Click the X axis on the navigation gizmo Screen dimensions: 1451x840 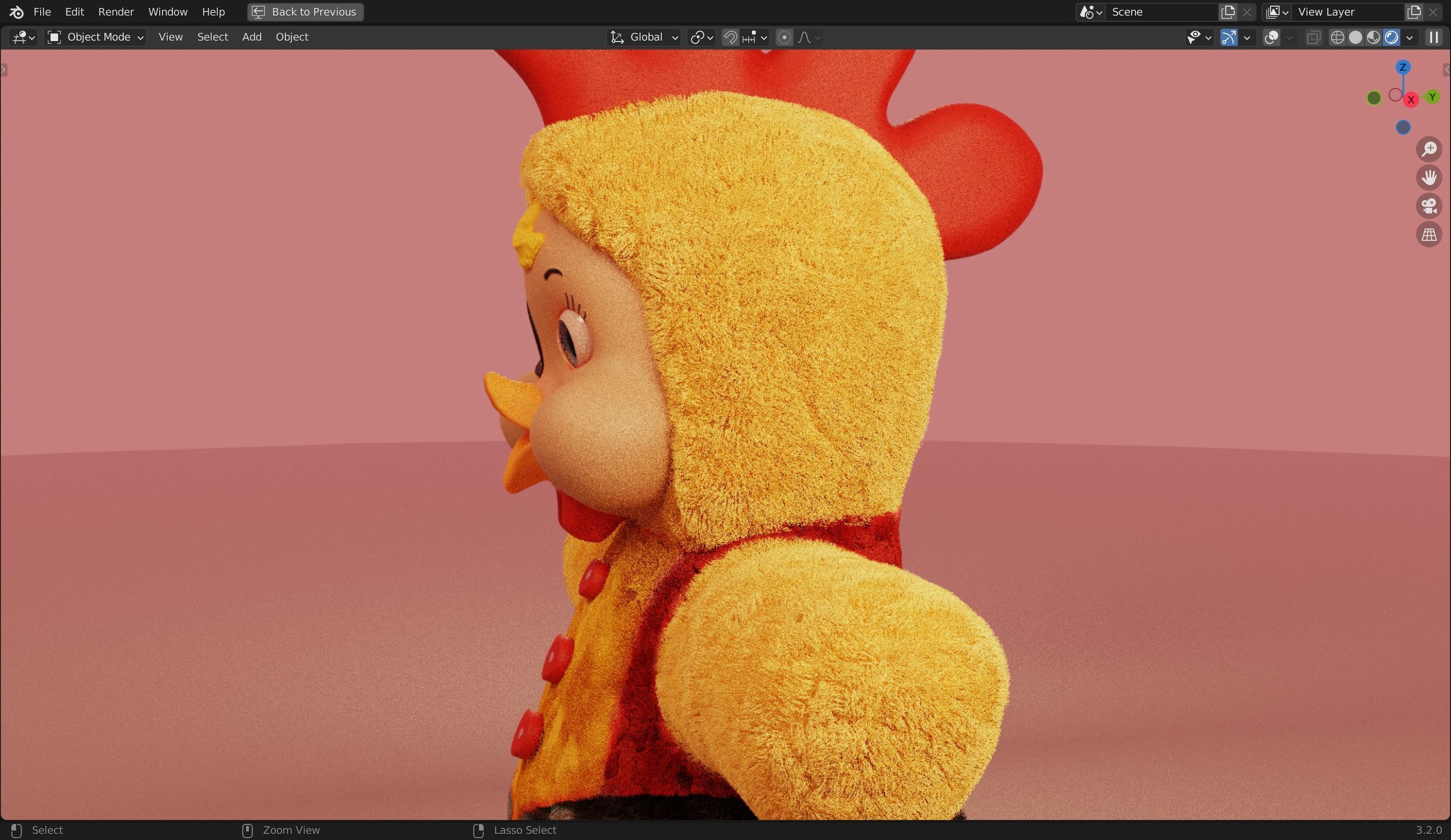(1411, 100)
